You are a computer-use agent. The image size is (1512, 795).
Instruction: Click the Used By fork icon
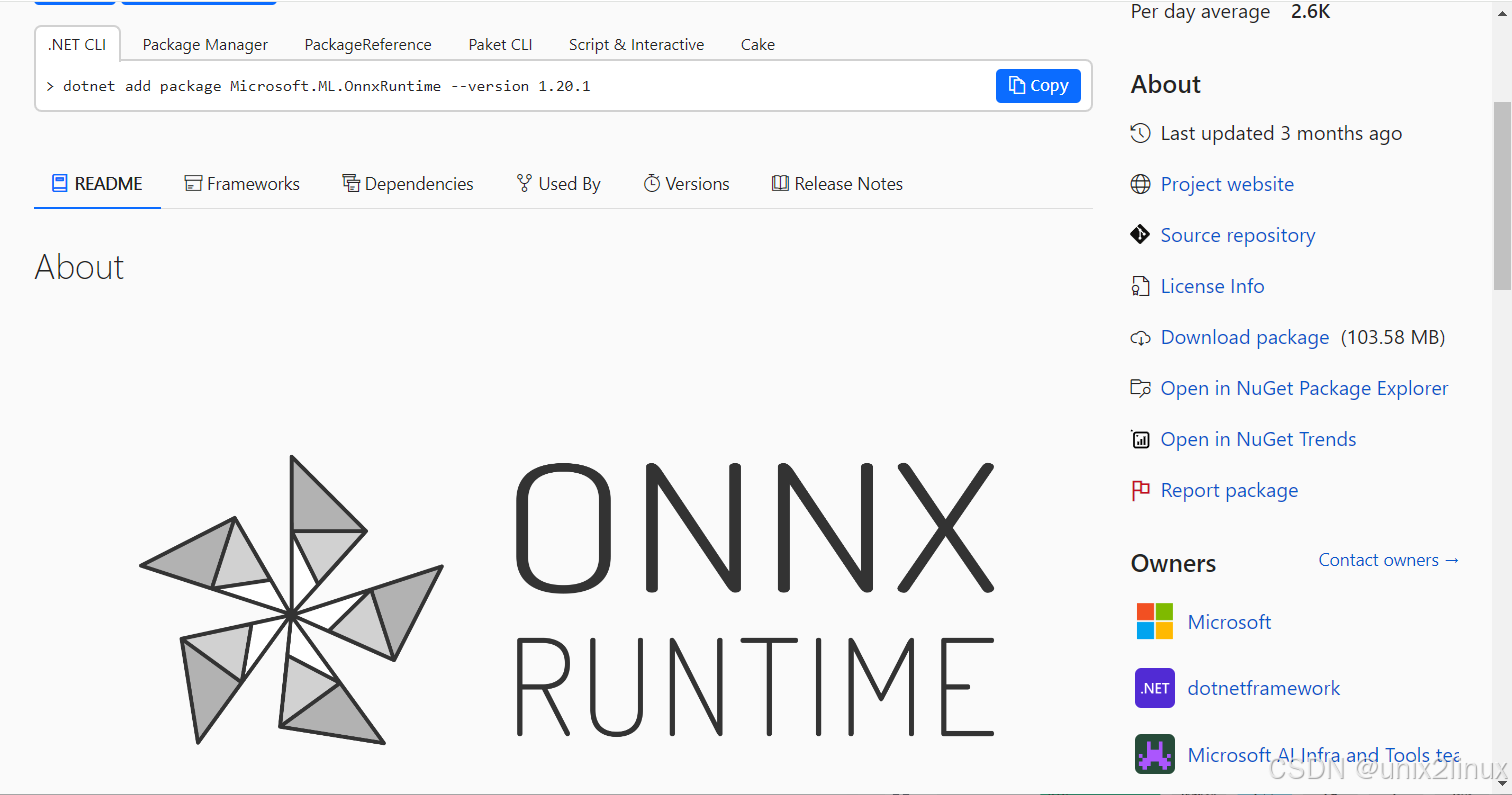pos(524,183)
